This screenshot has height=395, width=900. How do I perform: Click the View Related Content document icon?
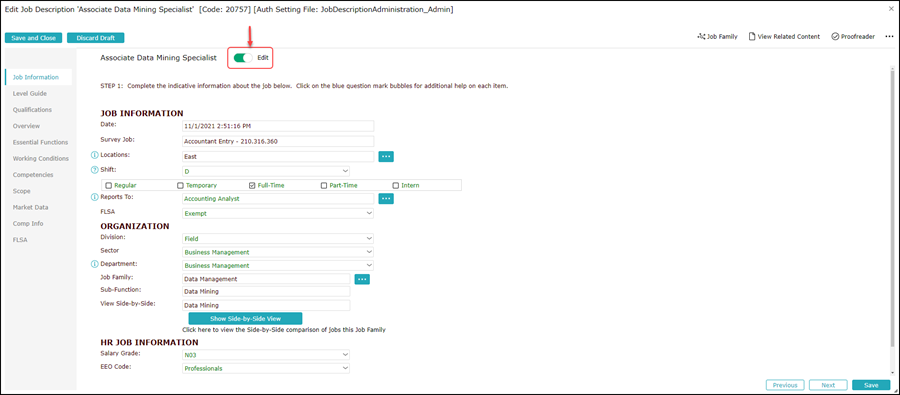pyautogui.click(x=751, y=36)
